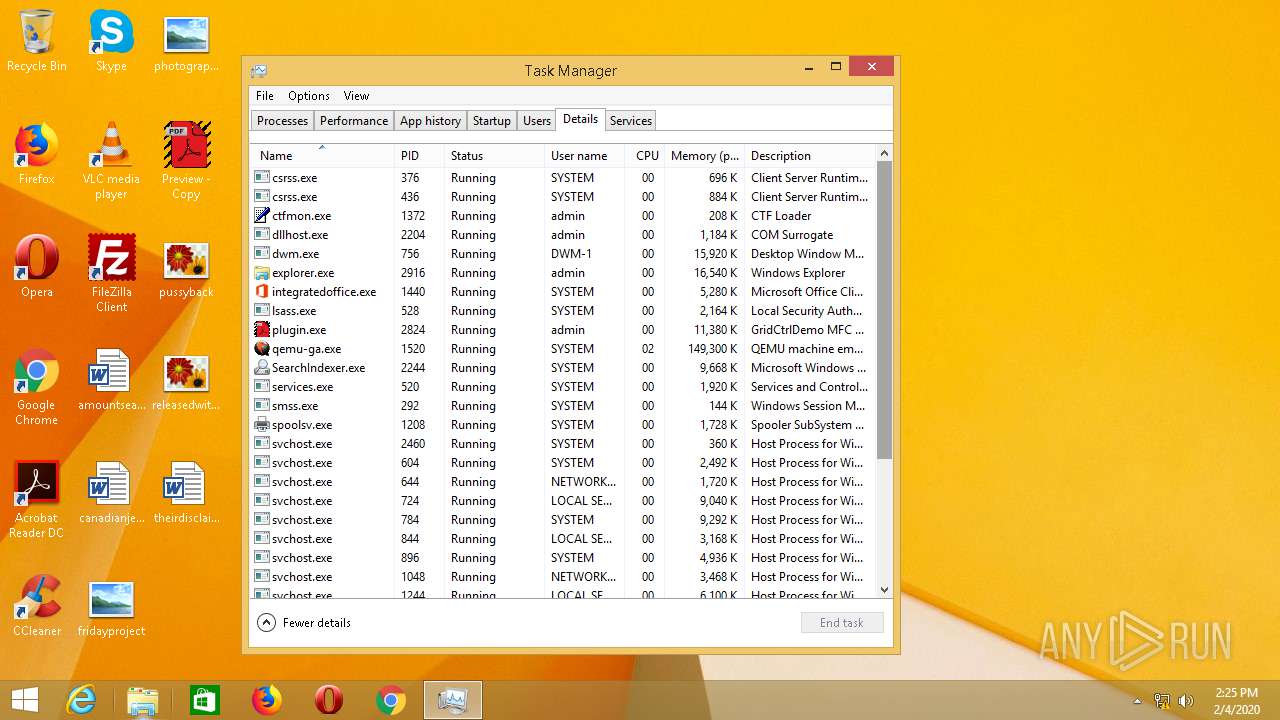1280x720 pixels.
Task: Click the Firefox taskbar icon
Action: point(267,700)
